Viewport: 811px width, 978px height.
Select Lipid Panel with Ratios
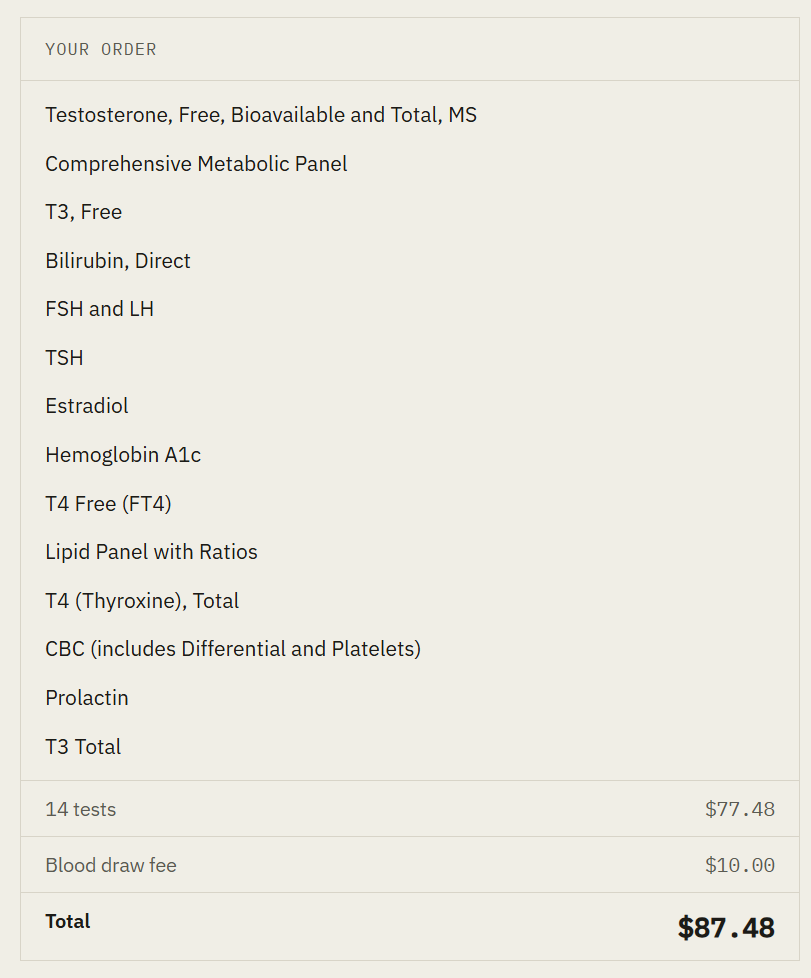pyautogui.click(x=151, y=552)
